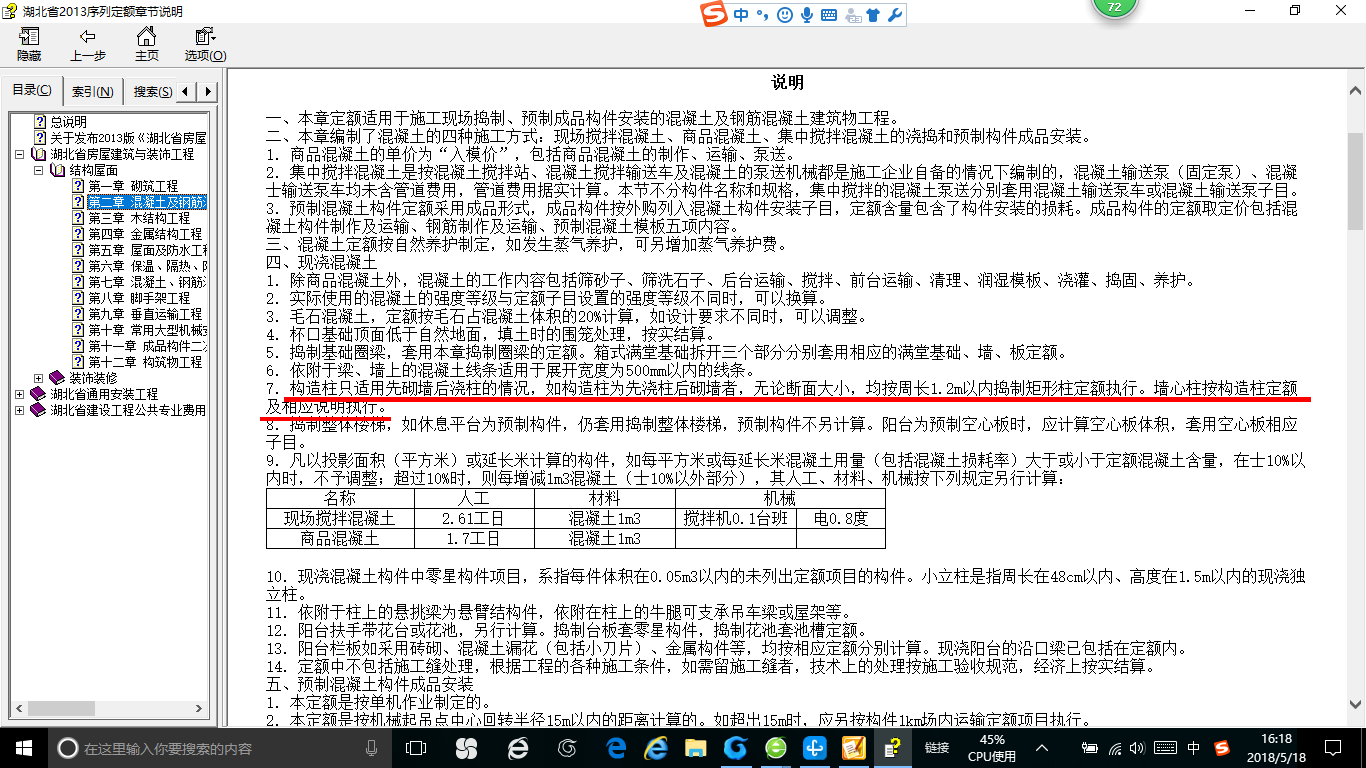Click the left tab-scroll arrow
Screen dimensions: 1366x768
187,91
